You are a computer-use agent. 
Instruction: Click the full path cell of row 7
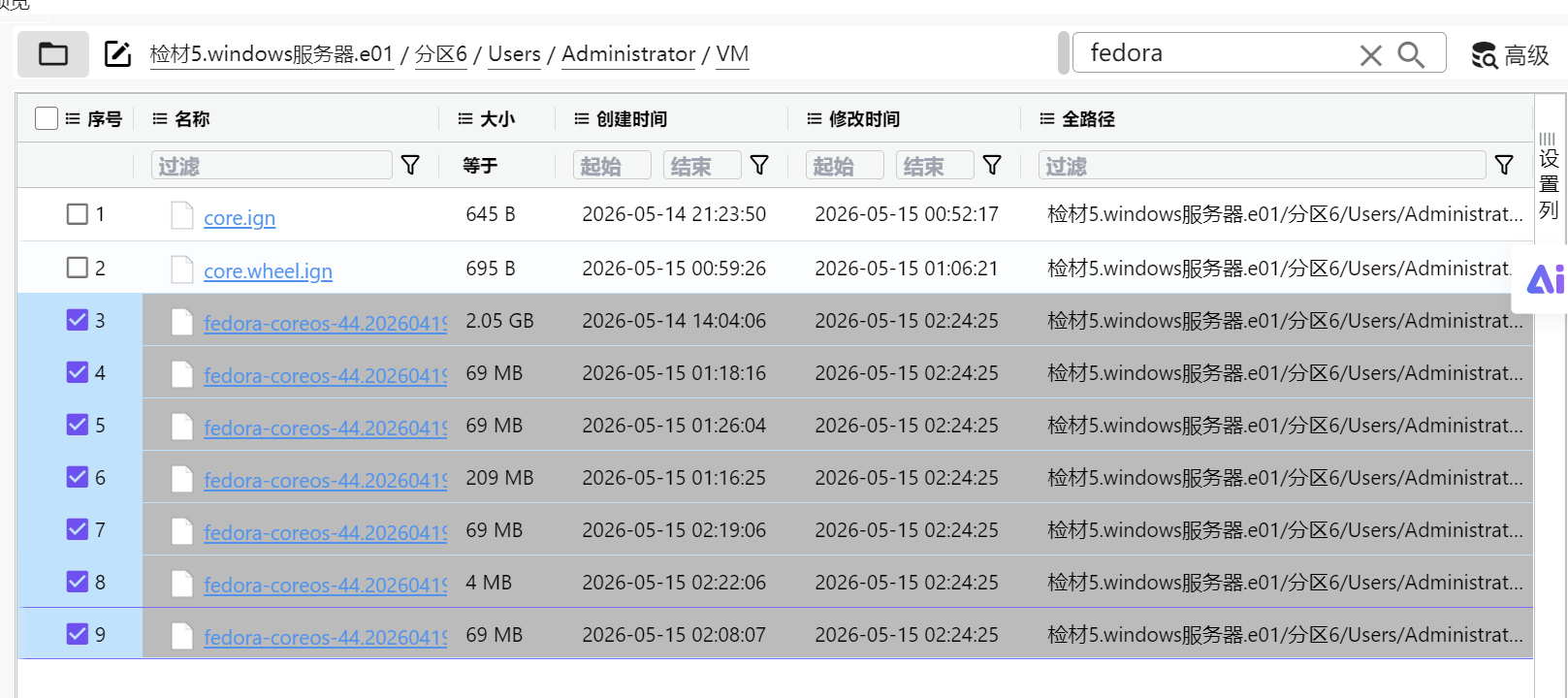(1285, 530)
